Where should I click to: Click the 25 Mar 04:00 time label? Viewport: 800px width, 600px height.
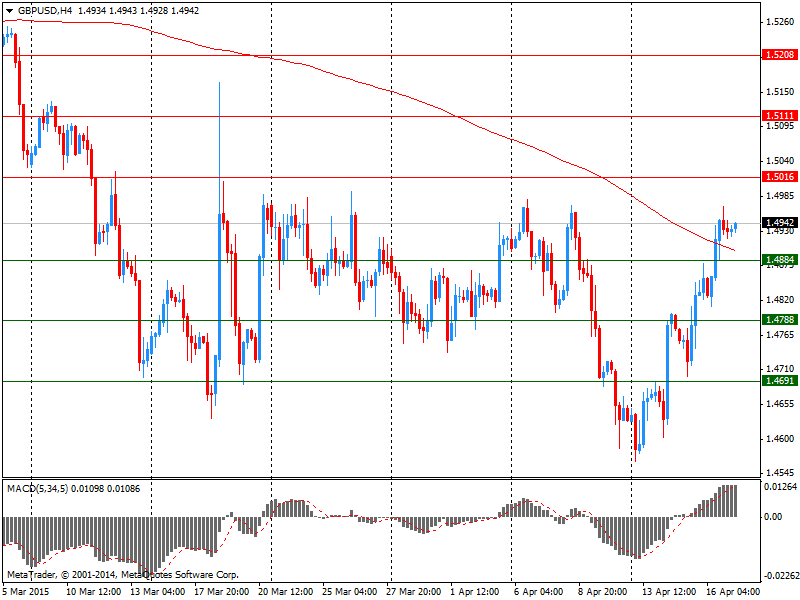coord(350,592)
